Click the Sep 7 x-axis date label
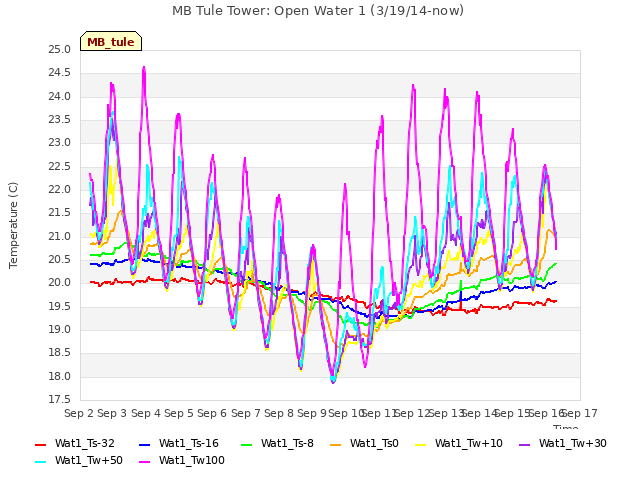 point(246,414)
